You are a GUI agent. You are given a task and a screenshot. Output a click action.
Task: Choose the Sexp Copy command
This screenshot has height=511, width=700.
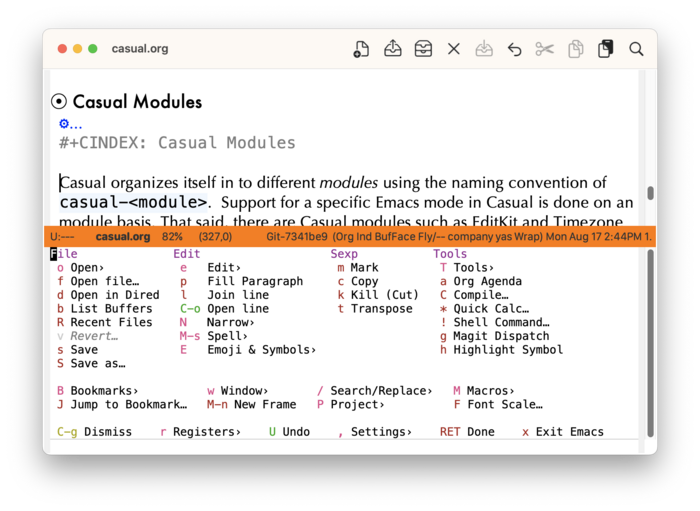[358, 281]
